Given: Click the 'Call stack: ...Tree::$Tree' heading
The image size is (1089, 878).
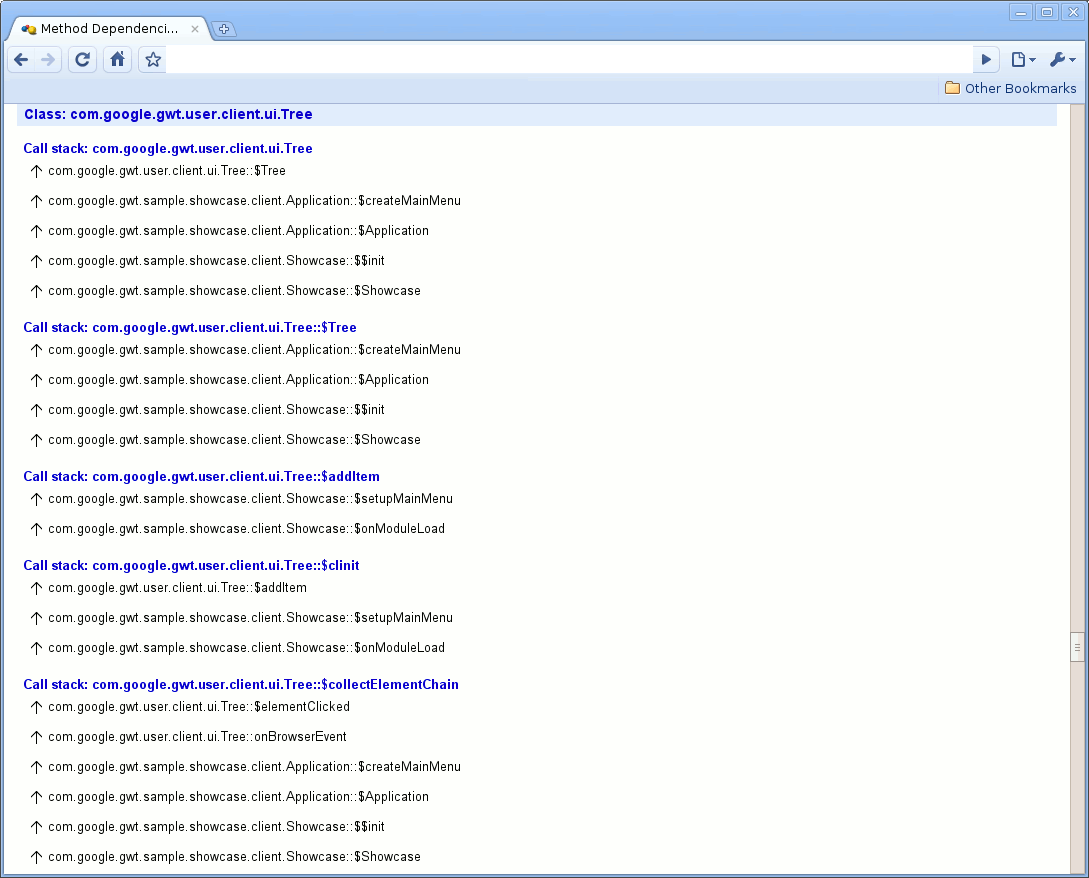Looking at the screenshot, I should pyautogui.click(x=190, y=327).
